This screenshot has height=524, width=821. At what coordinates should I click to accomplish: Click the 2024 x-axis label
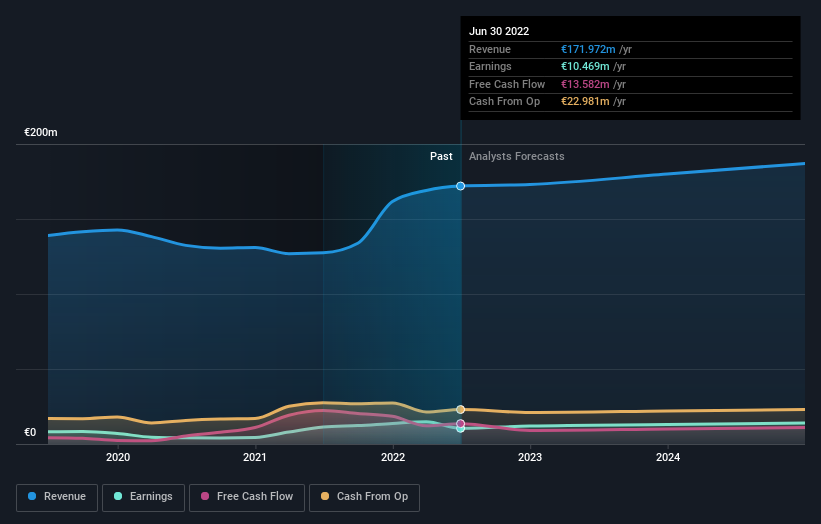coord(668,457)
